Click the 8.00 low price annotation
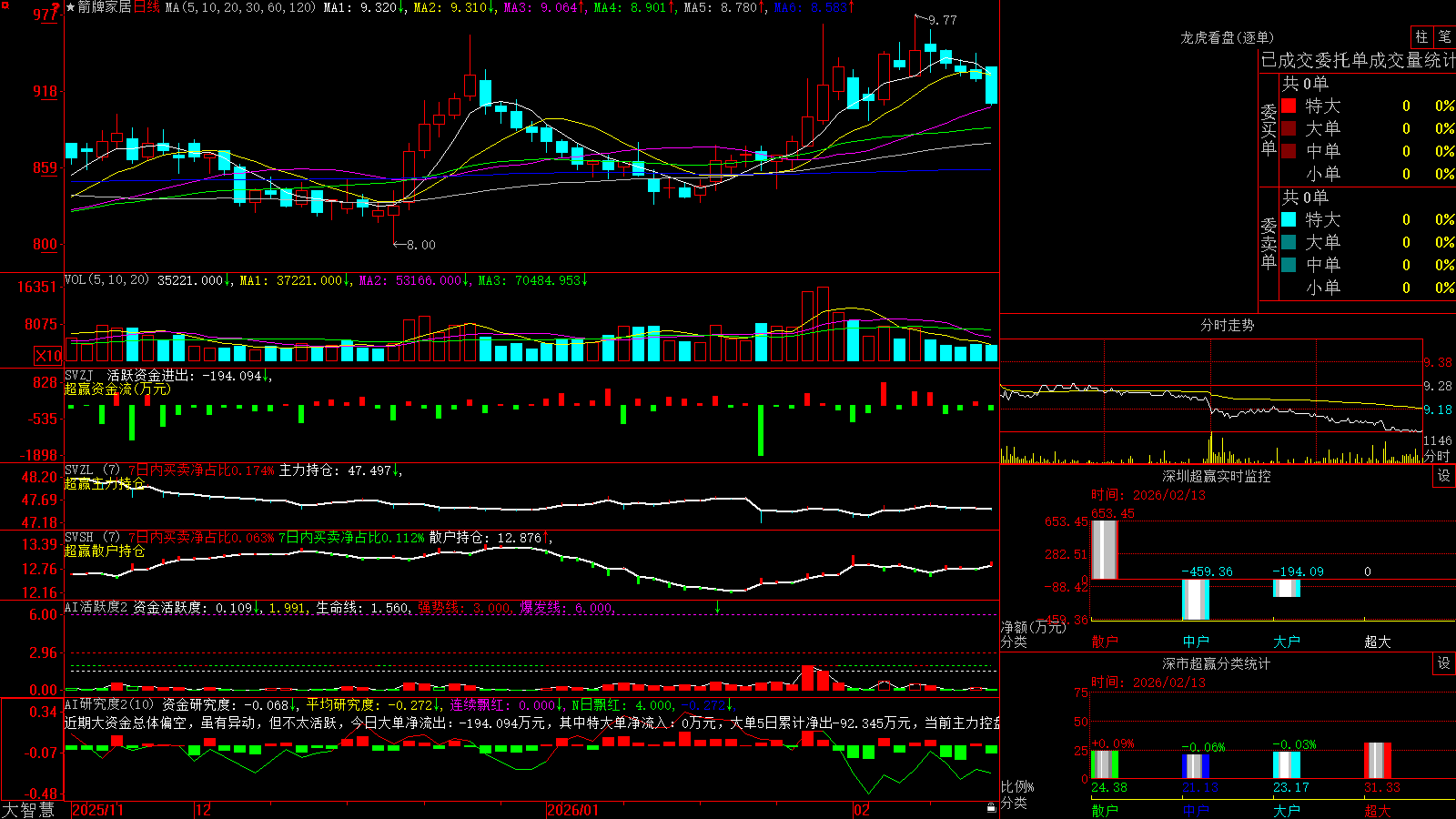 coord(420,245)
